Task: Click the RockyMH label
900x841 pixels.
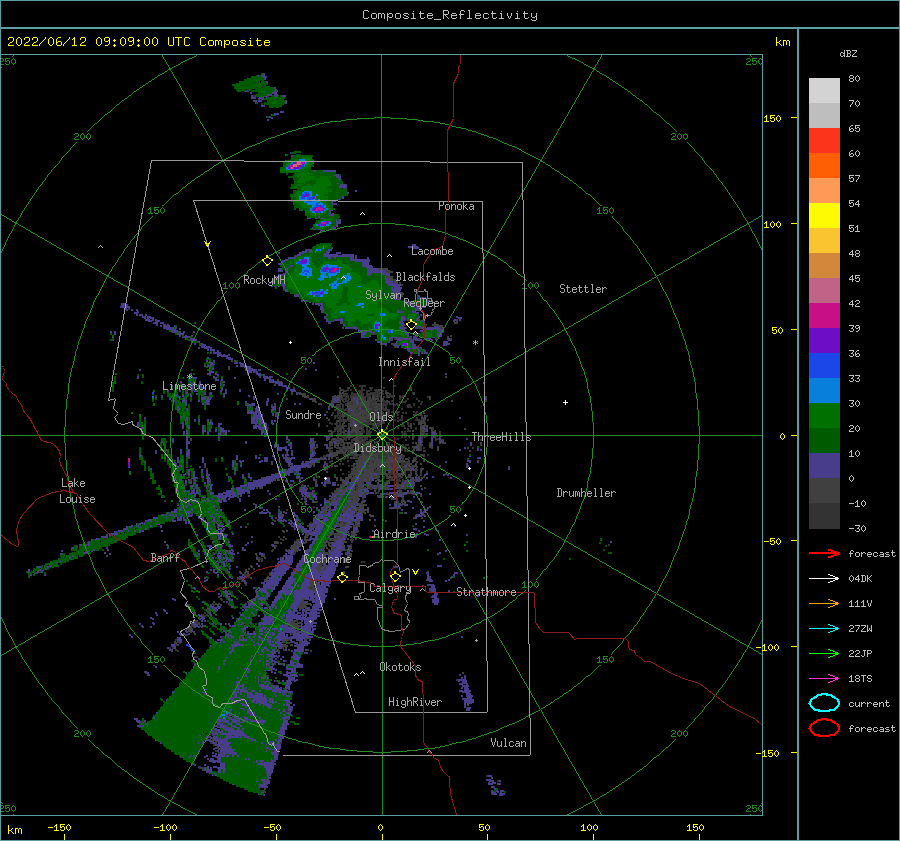Action: [264, 280]
